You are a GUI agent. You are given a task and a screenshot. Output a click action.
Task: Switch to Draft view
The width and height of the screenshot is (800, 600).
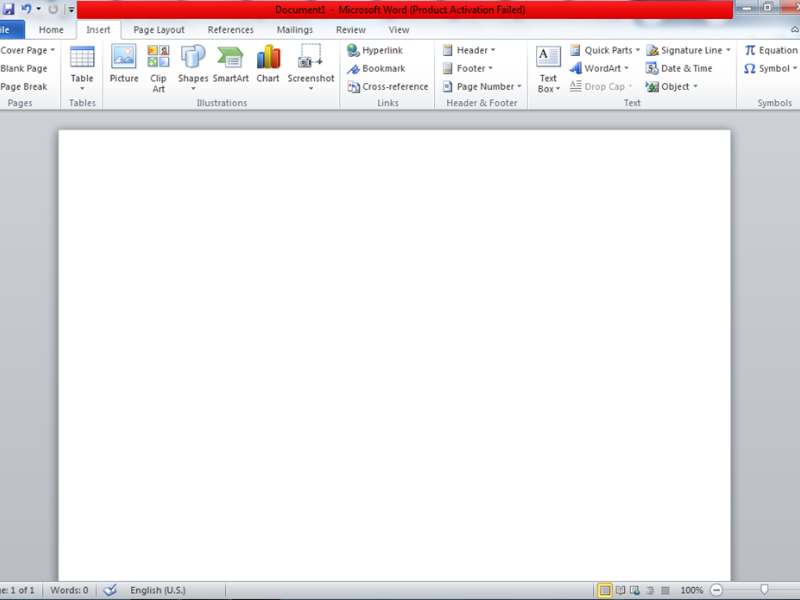665,590
